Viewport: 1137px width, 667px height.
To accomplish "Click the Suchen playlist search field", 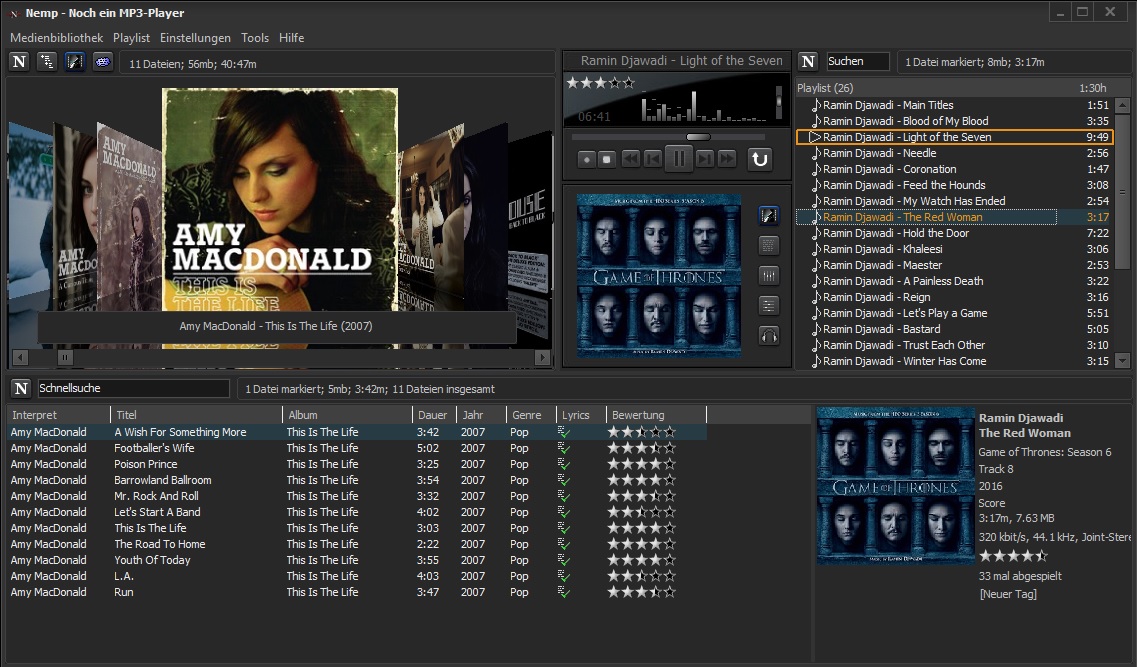I will tap(858, 62).
